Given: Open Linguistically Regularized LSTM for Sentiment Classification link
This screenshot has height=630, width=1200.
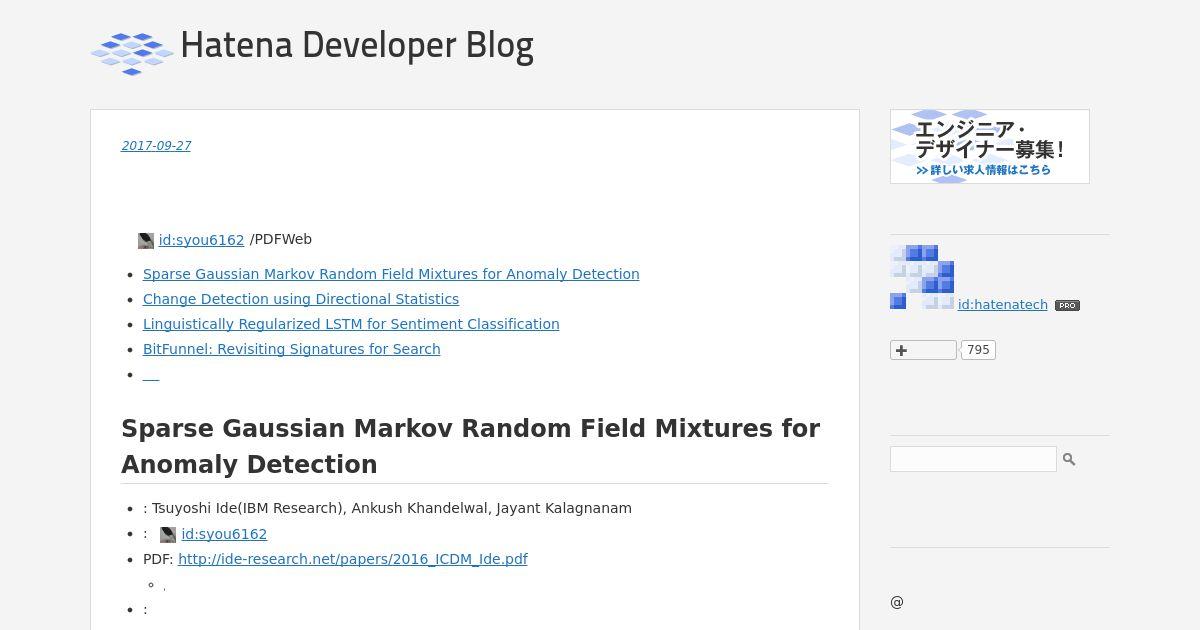Looking at the screenshot, I should coord(351,324).
